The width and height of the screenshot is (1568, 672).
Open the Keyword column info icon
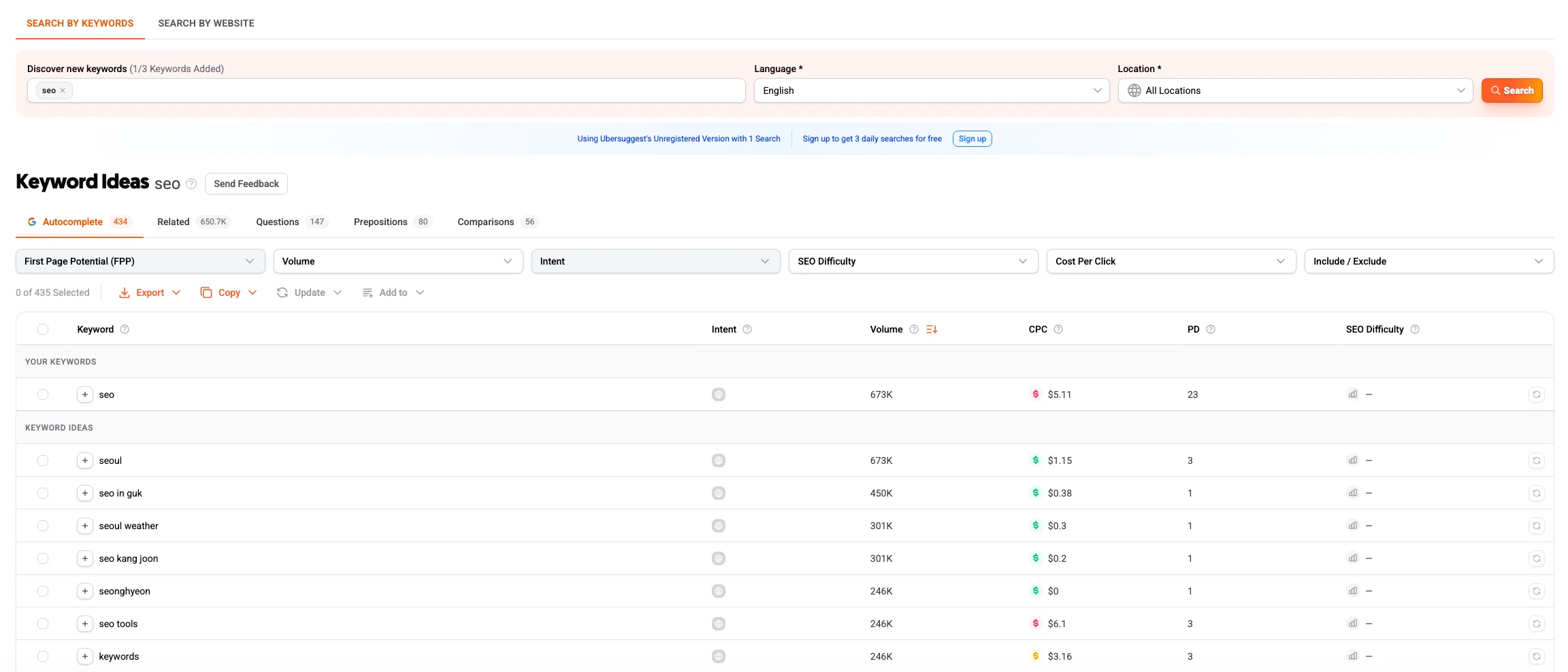(125, 329)
